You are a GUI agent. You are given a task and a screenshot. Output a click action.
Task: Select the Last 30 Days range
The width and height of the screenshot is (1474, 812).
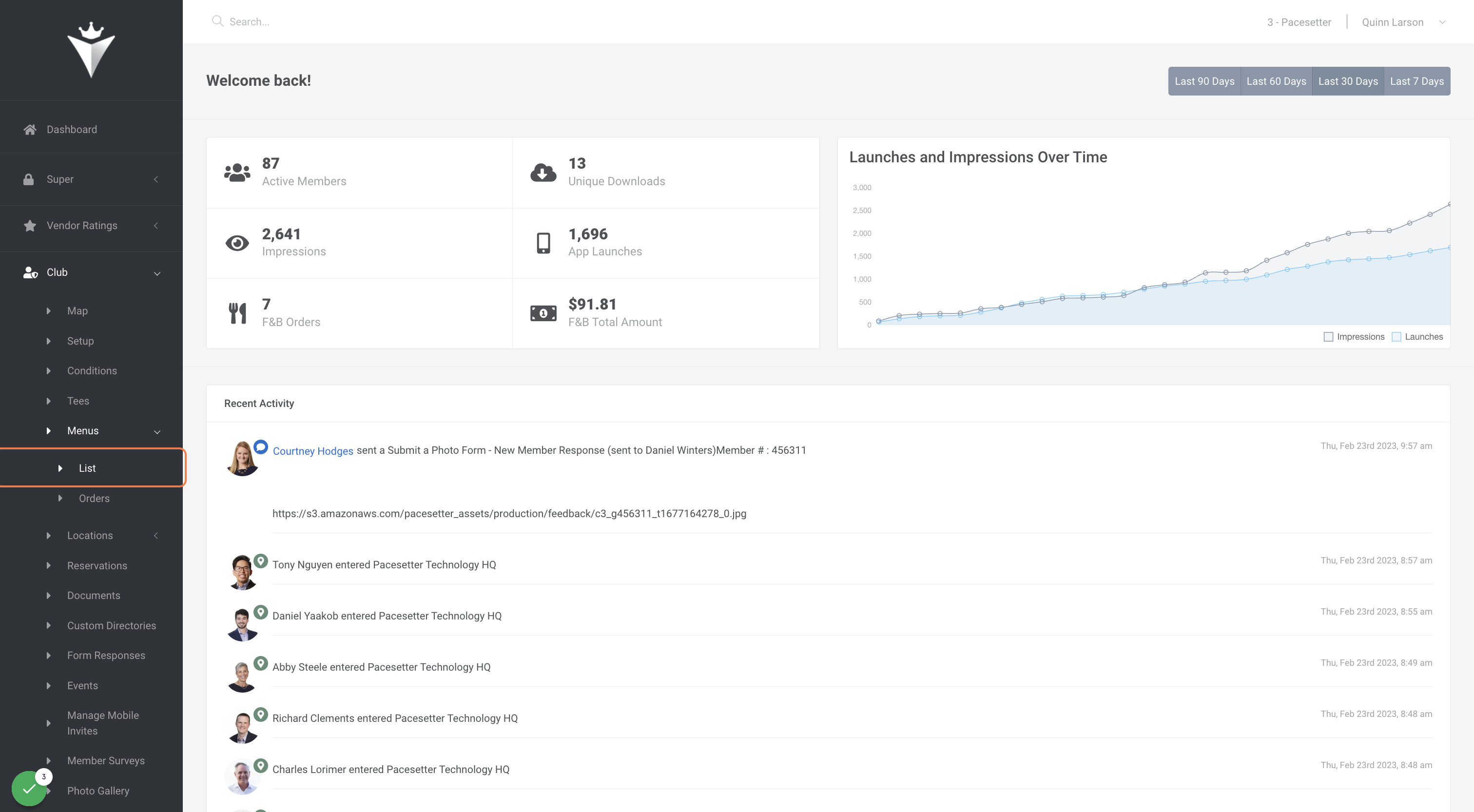tap(1348, 81)
